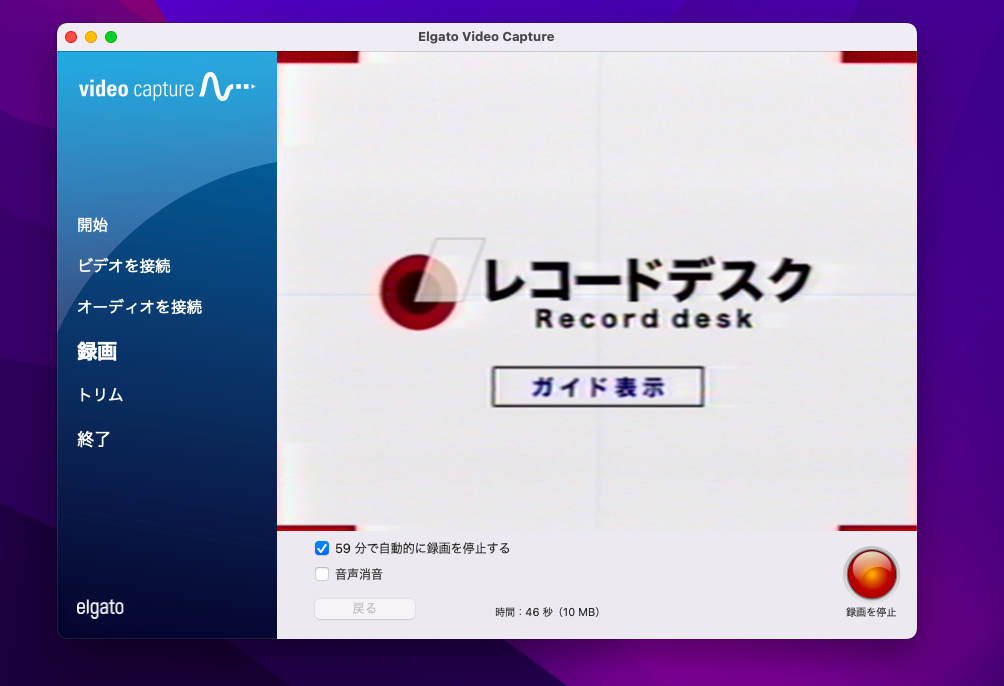Image resolution: width=1004 pixels, height=686 pixels.
Task: Close the Elgato Video Capture window
Action: (71, 37)
